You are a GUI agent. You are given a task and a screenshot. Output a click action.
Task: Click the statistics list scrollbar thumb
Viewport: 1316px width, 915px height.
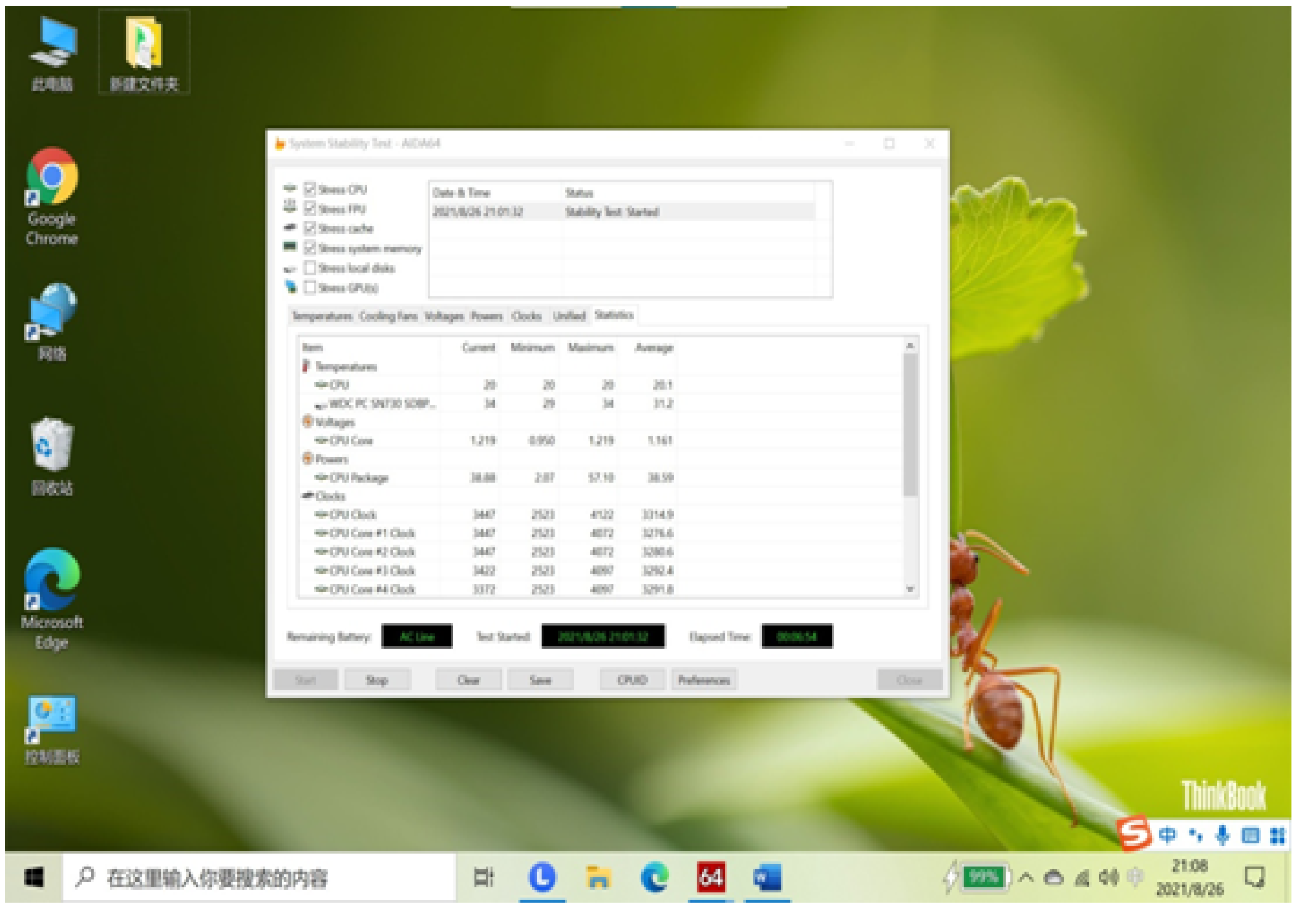click(910, 425)
